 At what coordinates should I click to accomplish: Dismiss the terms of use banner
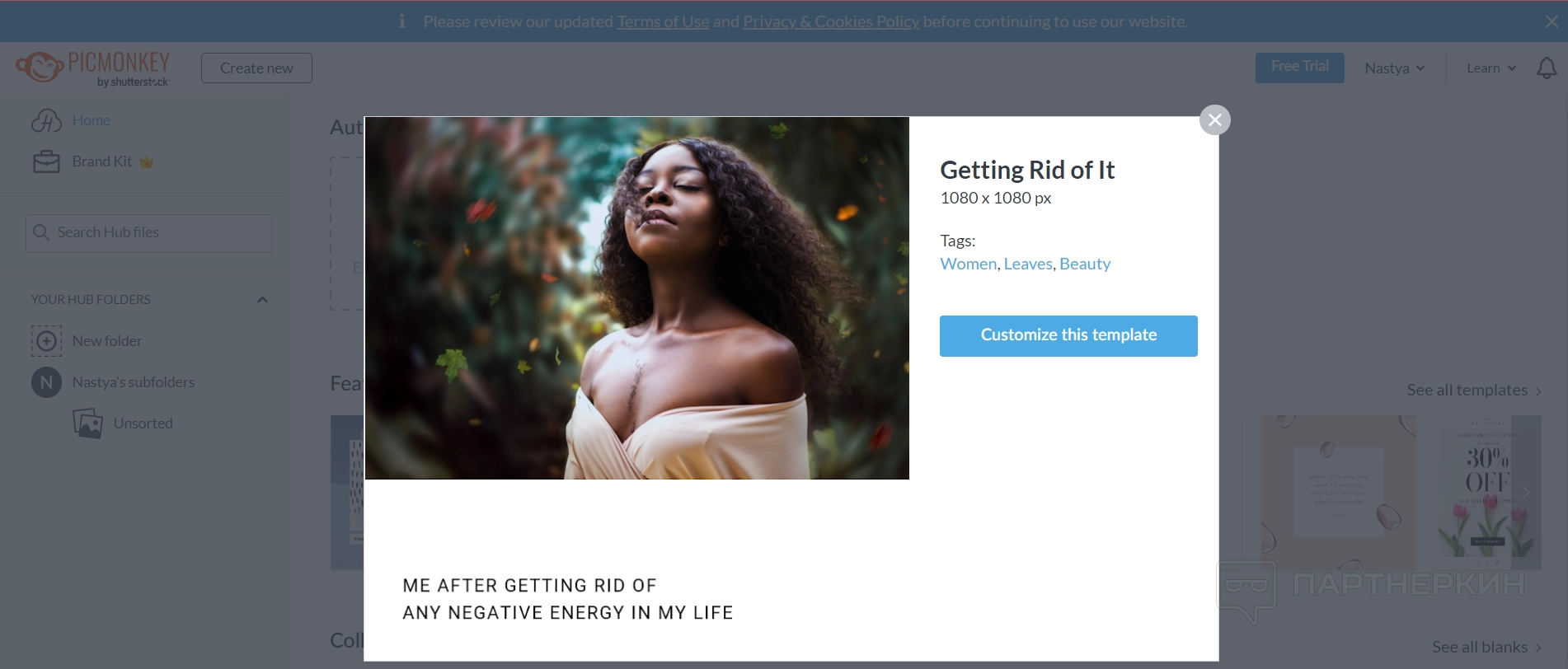pos(1551,21)
